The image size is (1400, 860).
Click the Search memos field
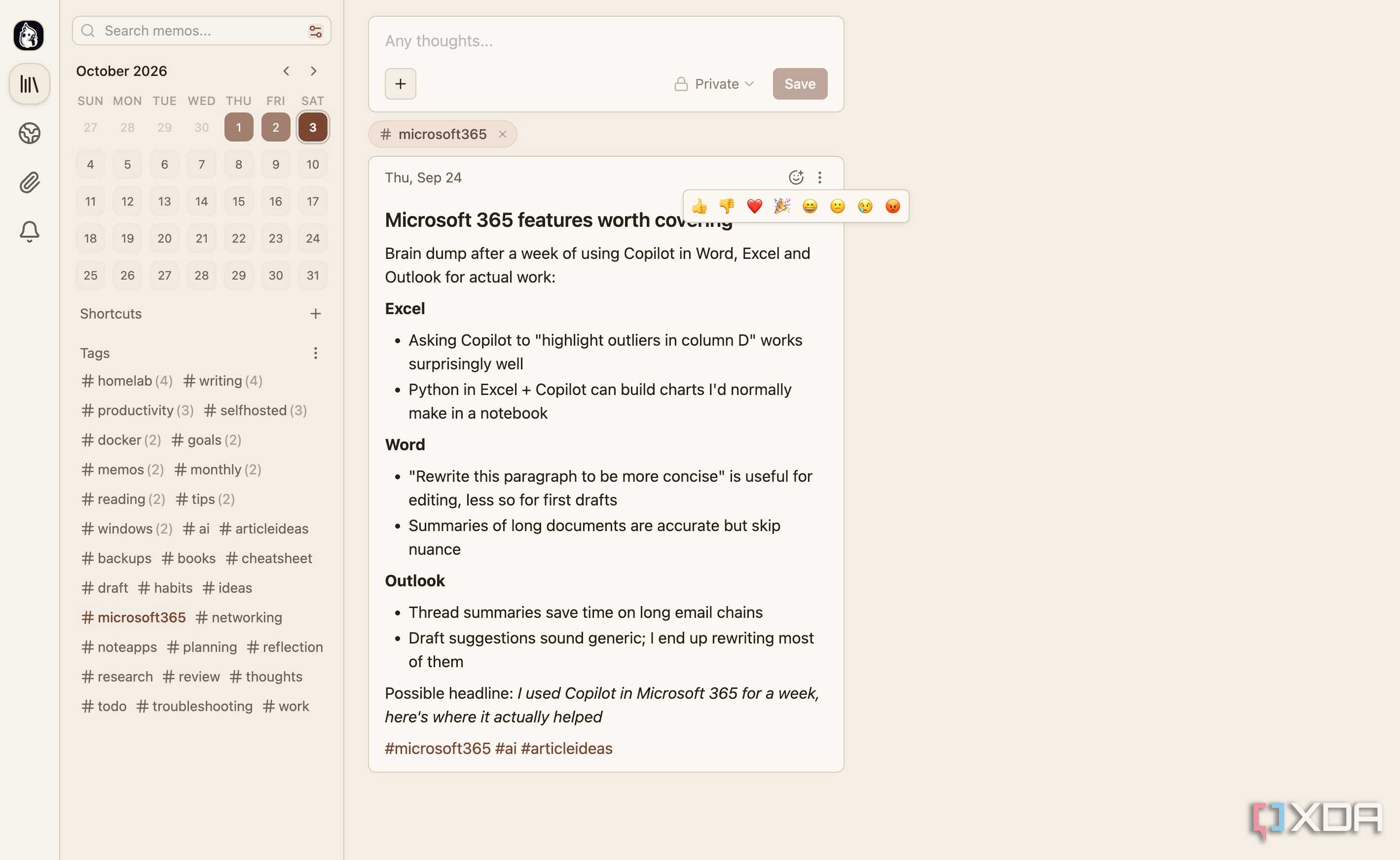click(x=202, y=31)
